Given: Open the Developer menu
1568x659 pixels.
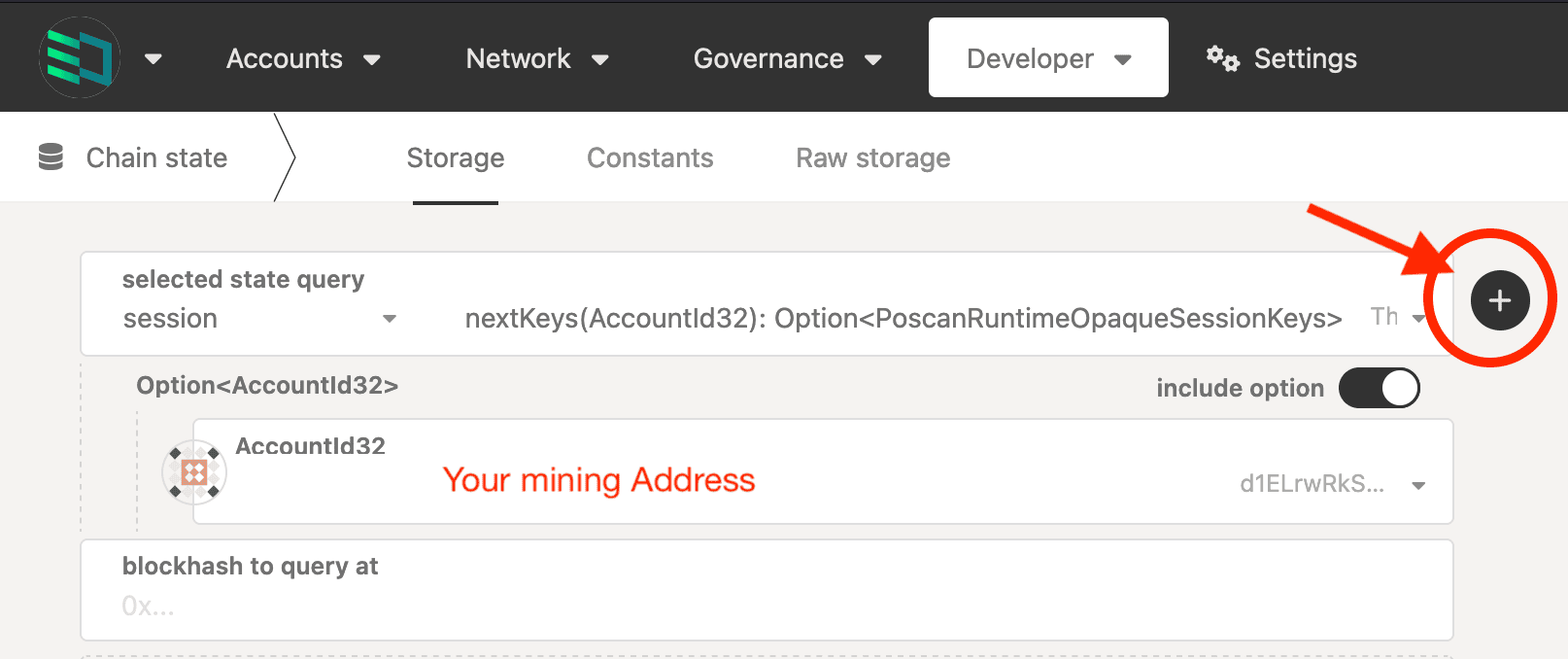Looking at the screenshot, I should [1047, 59].
